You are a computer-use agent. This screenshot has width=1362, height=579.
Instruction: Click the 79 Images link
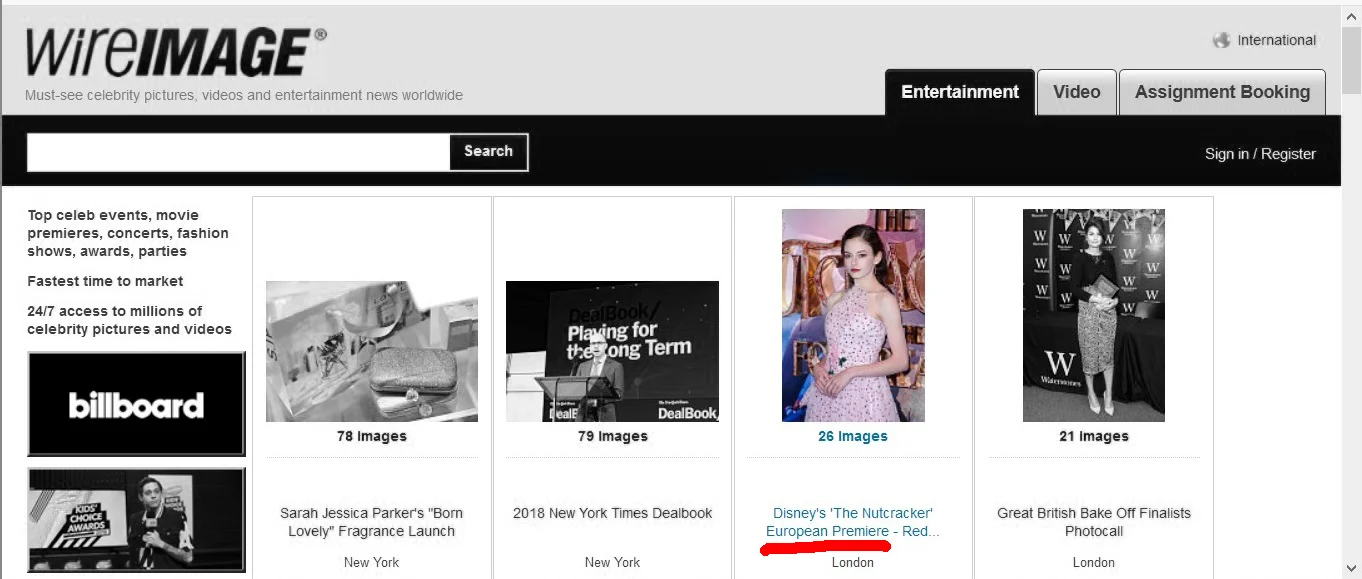pyautogui.click(x=613, y=436)
